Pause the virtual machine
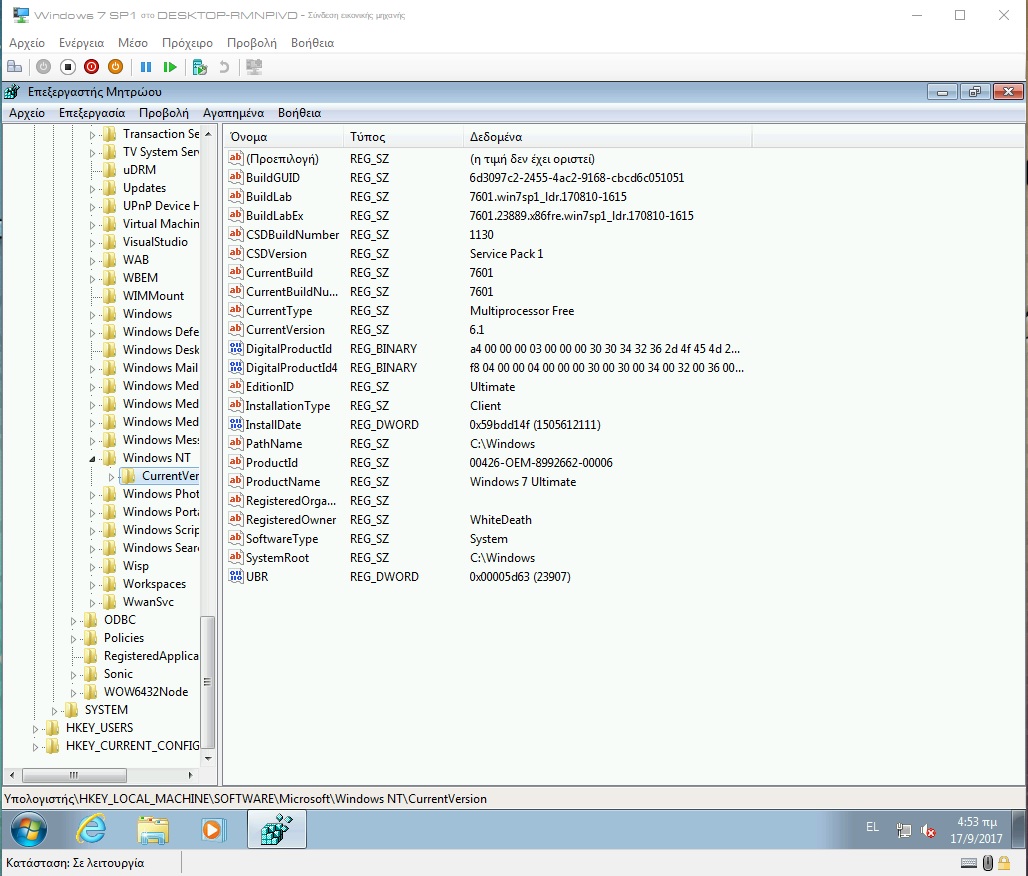Image resolution: width=1028 pixels, height=876 pixels. [x=146, y=67]
